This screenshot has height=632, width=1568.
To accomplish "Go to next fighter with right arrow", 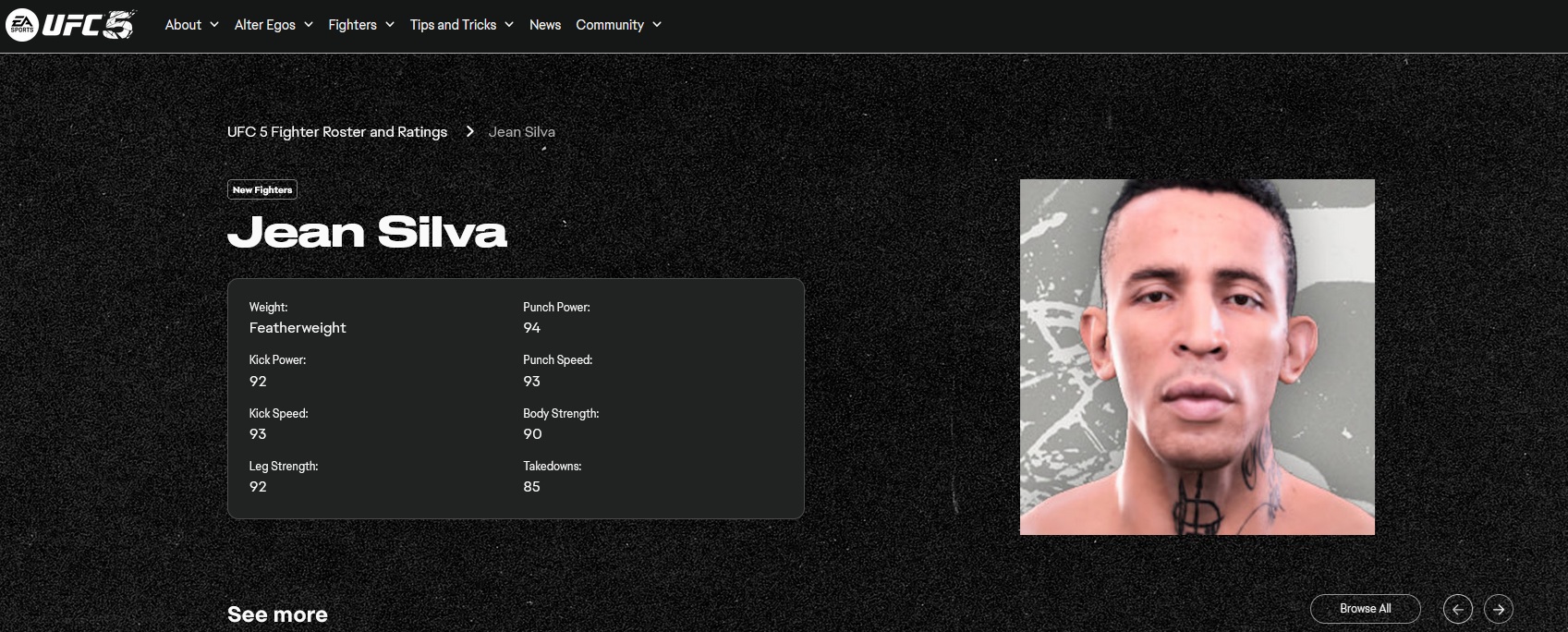I will pyautogui.click(x=1499, y=609).
